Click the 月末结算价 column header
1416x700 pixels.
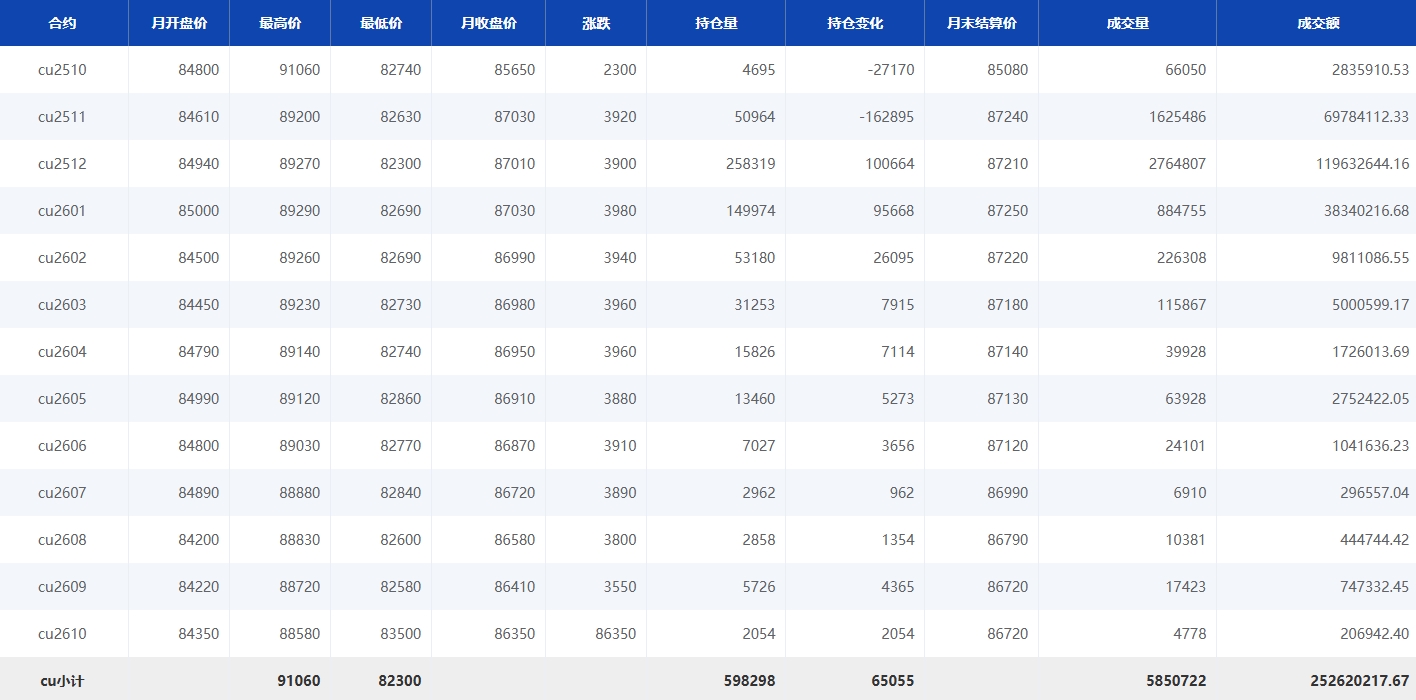tap(981, 23)
